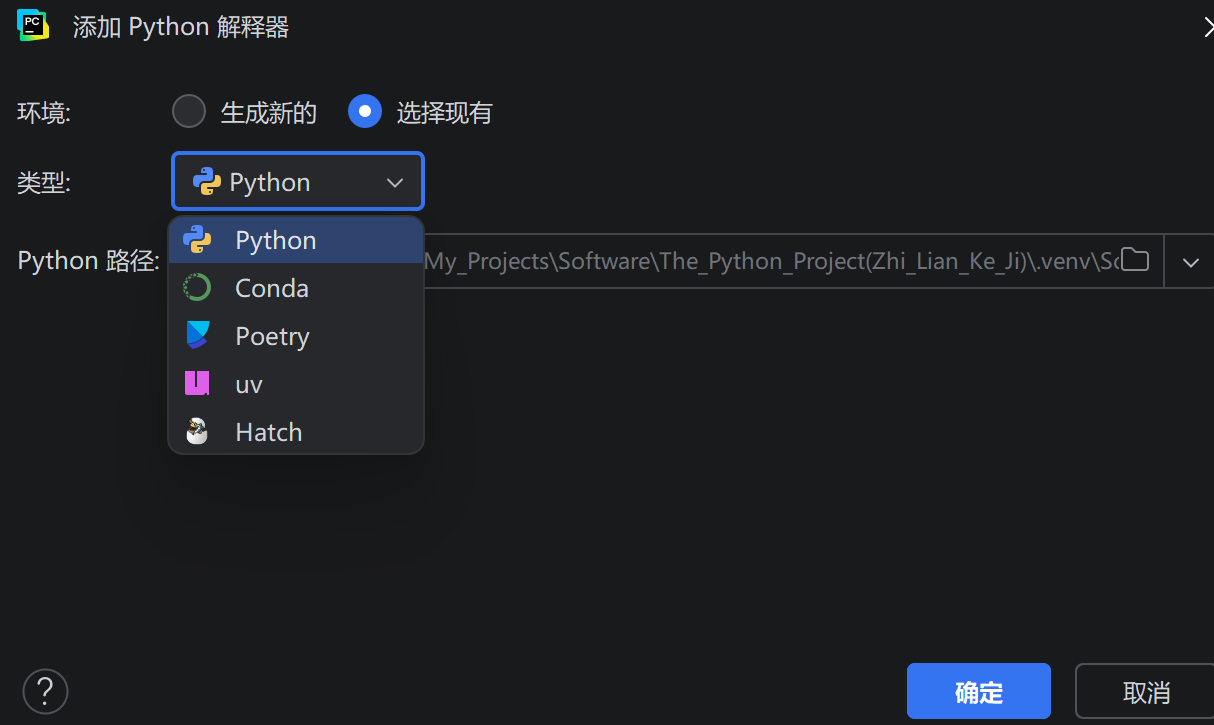Confirm with the 确定 button
Viewport: 1214px width, 725px height.
coord(979,691)
